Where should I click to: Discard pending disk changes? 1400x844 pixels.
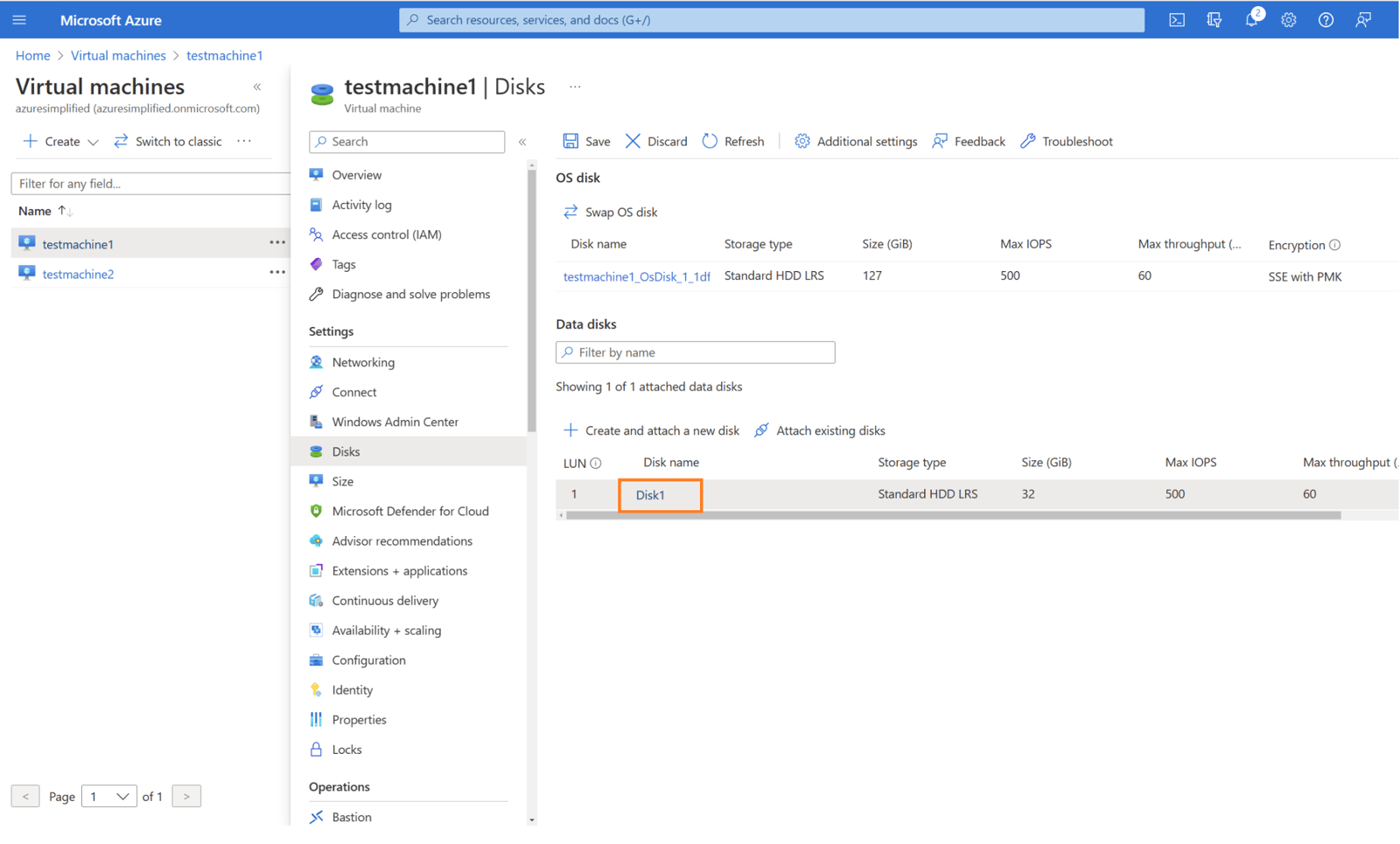click(655, 141)
